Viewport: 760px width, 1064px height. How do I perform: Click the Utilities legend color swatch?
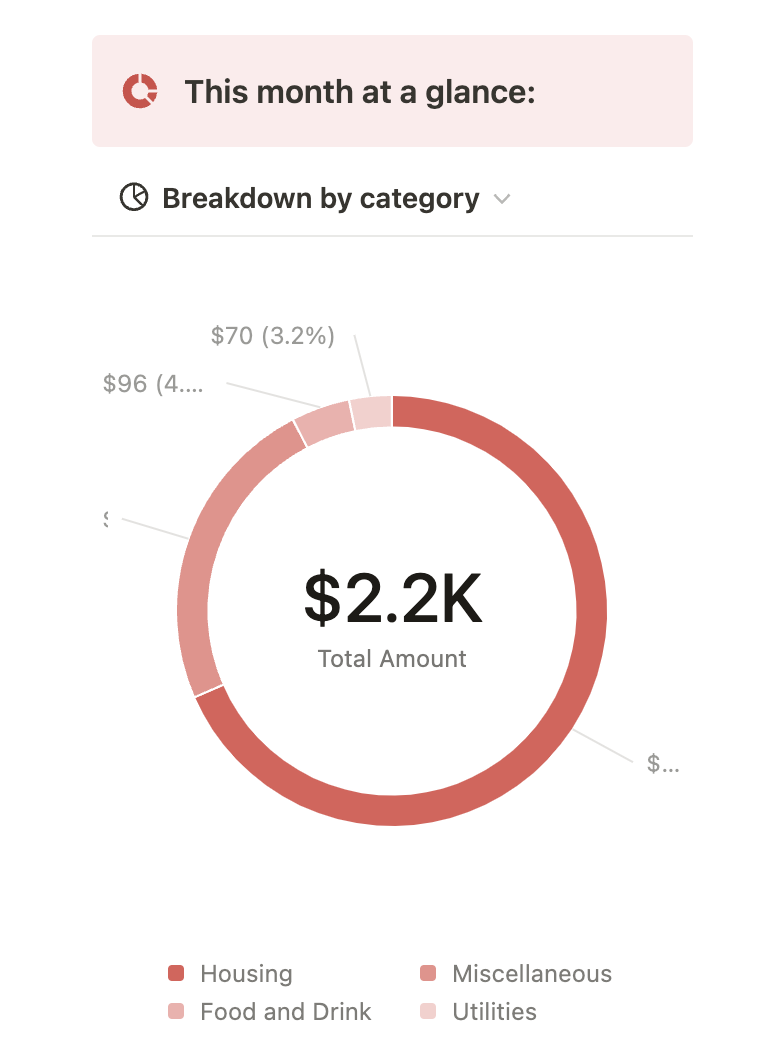point(429,1012)
